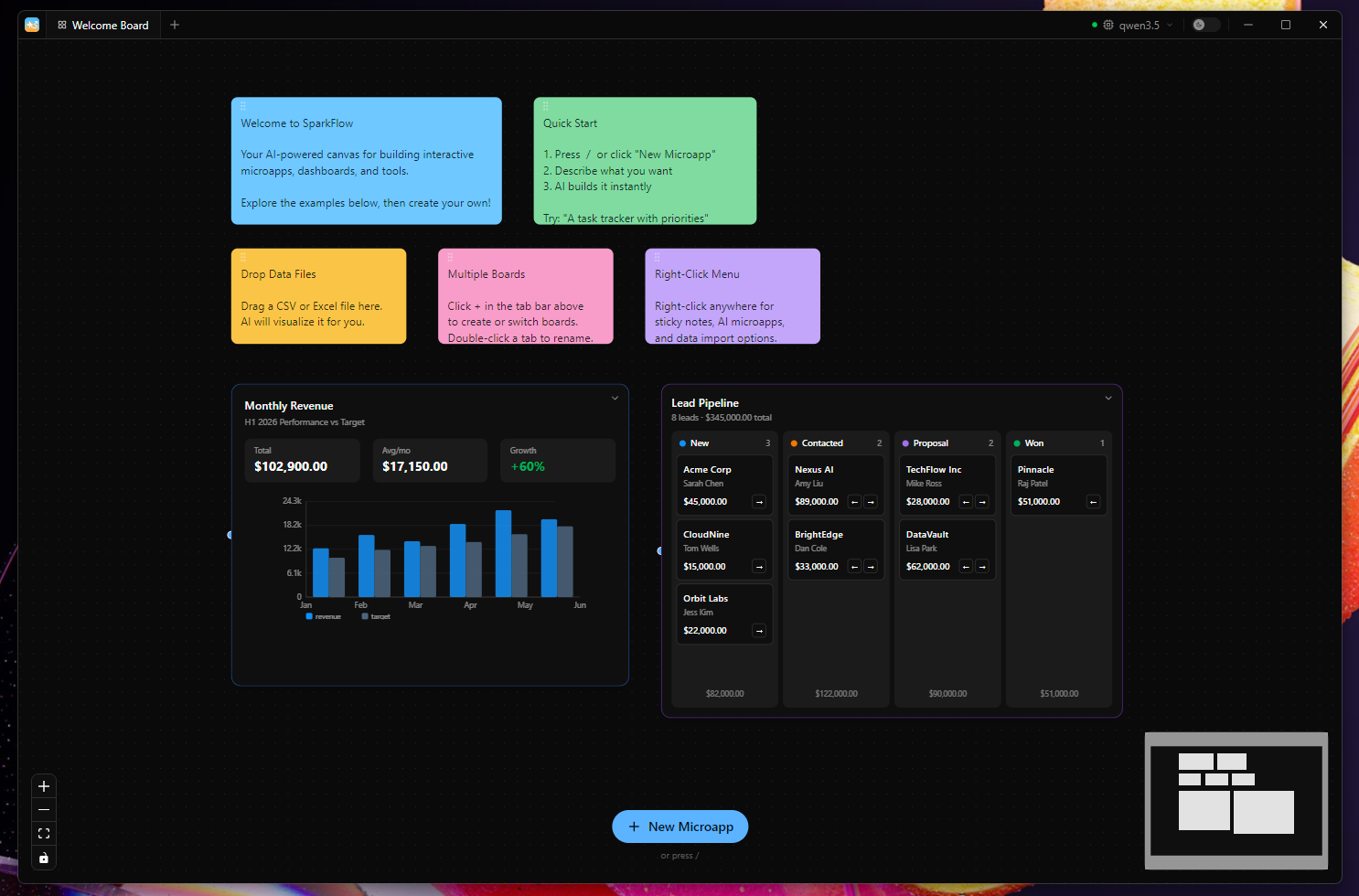Toggle the canvas lock icon

point(43,857)
